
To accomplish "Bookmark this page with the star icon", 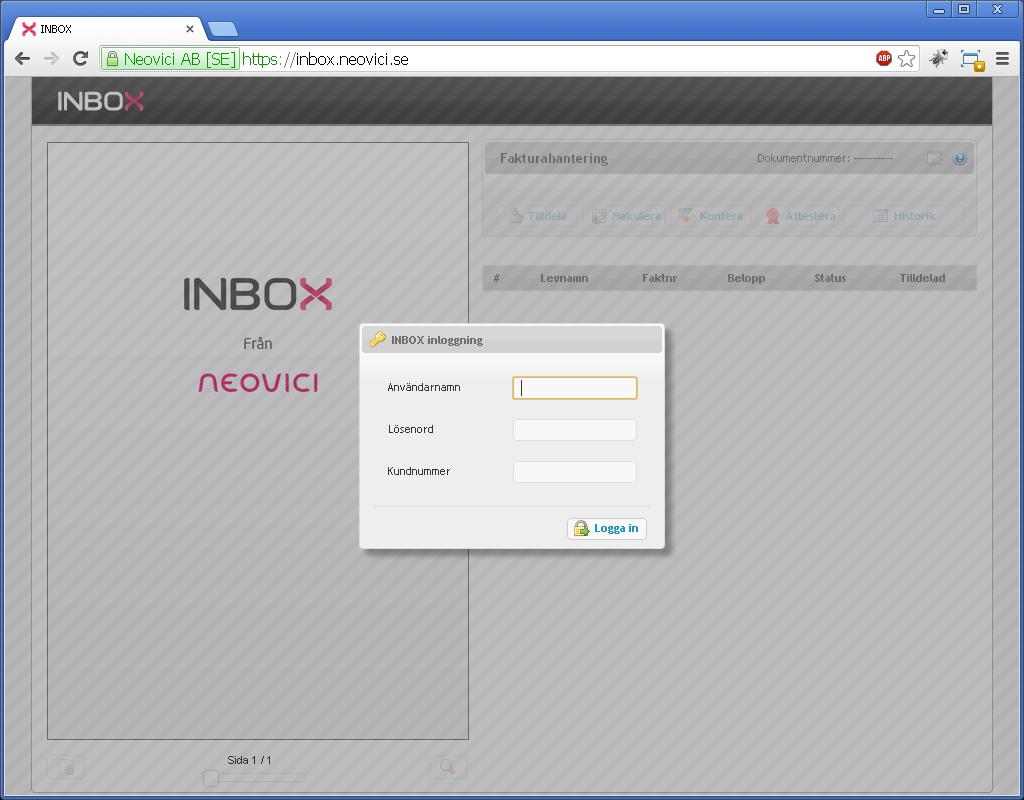I will click(x=907, y=59).
